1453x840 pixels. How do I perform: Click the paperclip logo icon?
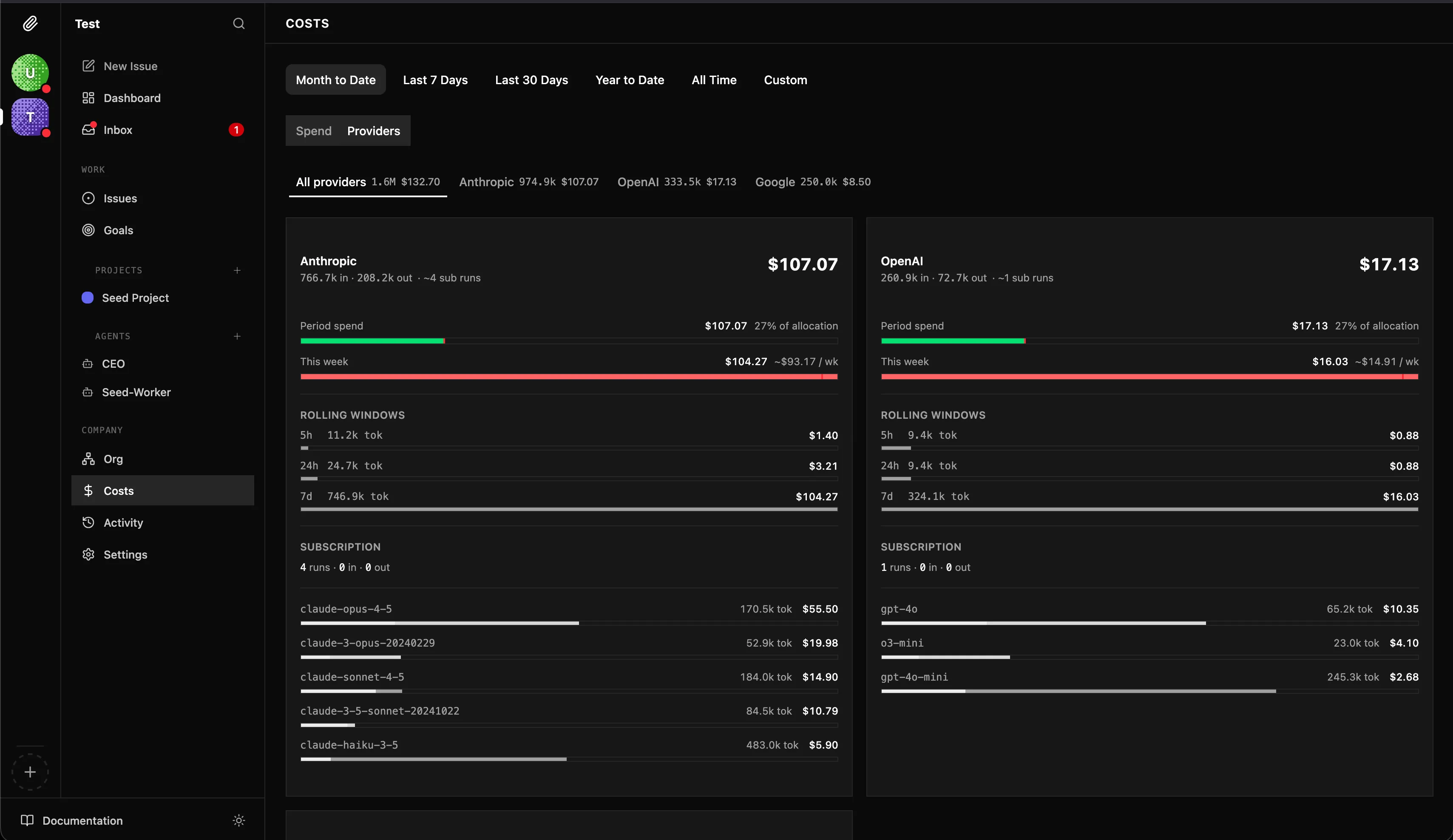(x=30, y=24)
